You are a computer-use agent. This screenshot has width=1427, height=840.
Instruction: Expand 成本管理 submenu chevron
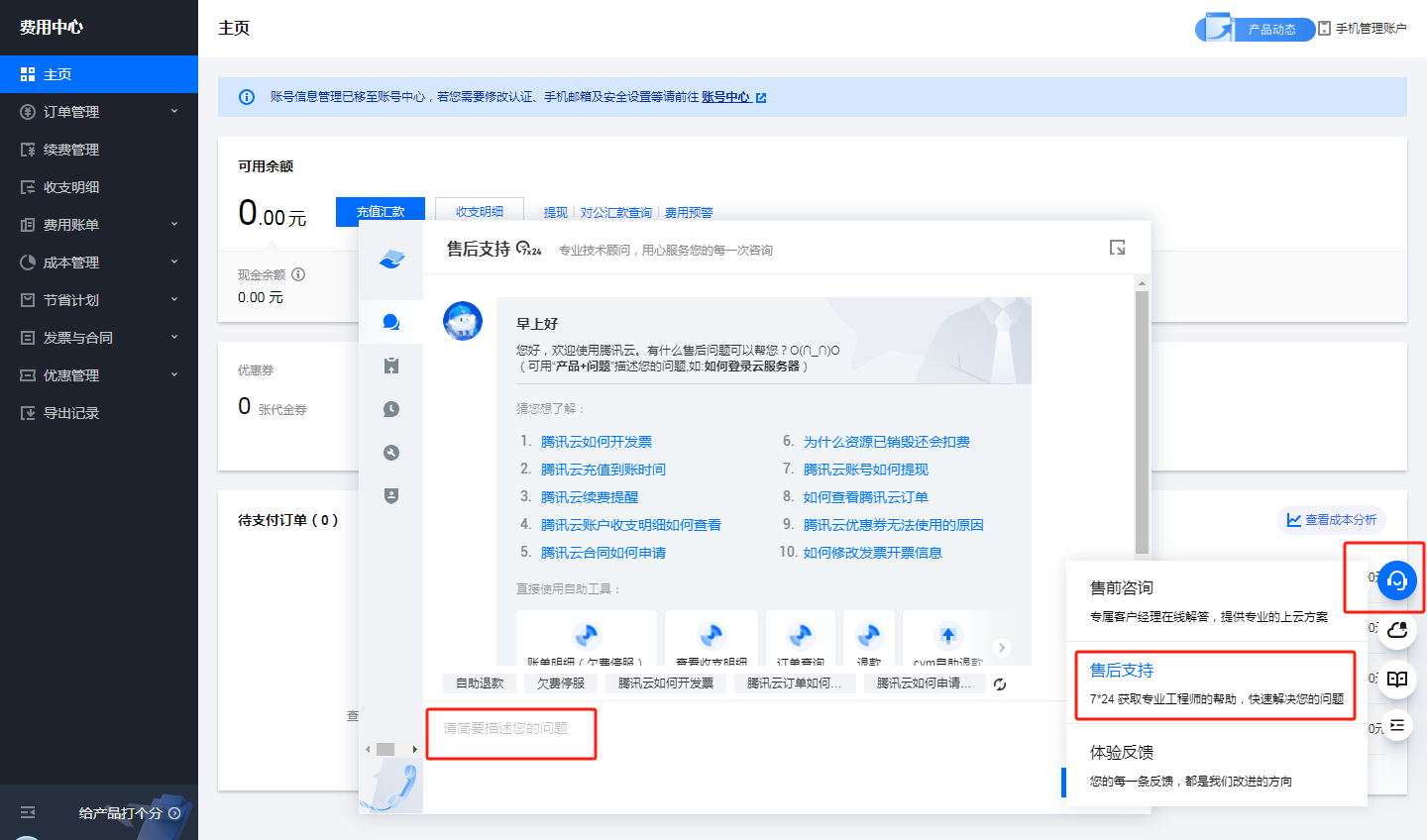coord(174,262)
